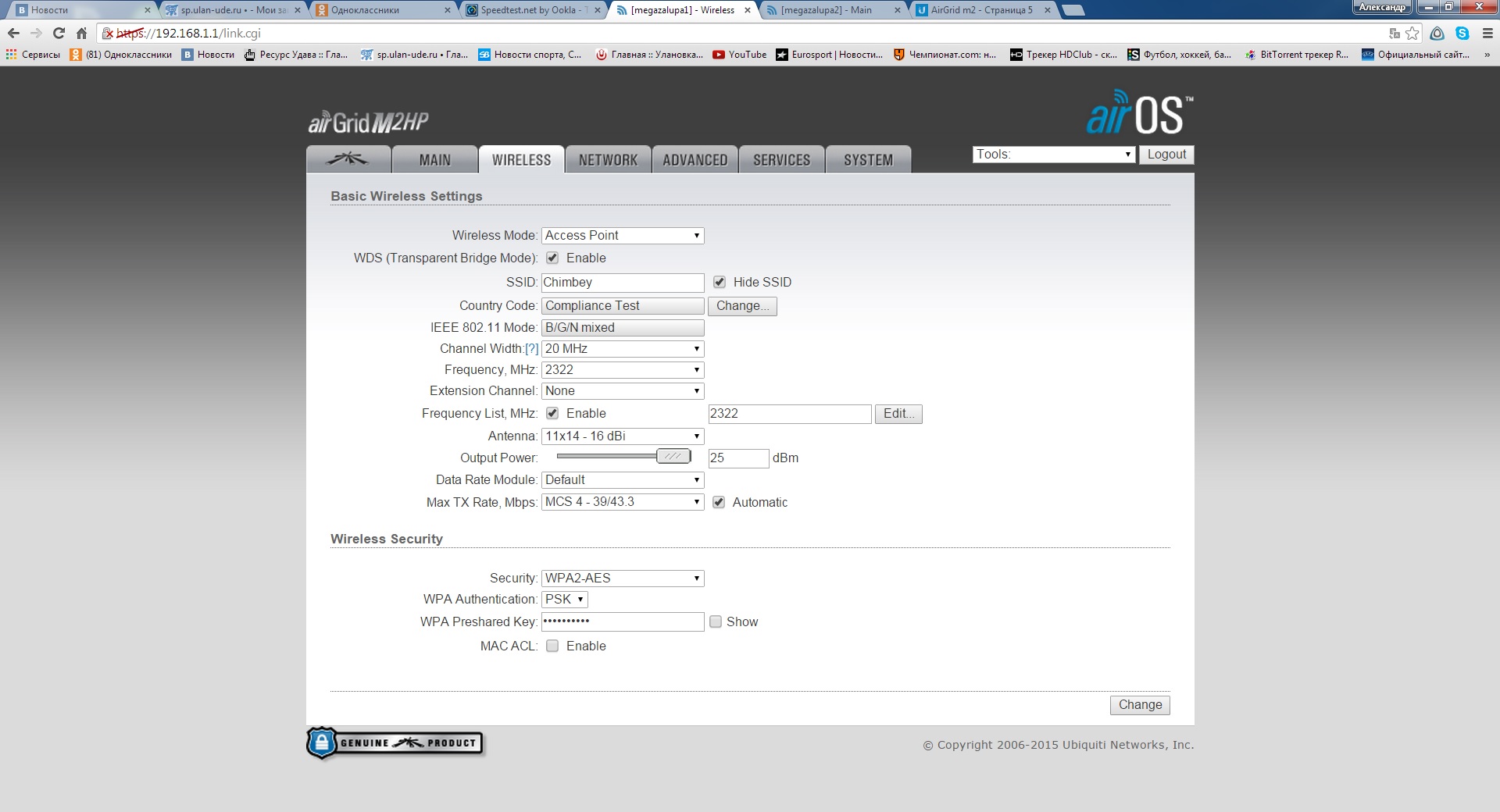Open Eurosport bookmark
The height and width of the screenshot is (812, 1500).
829,55
